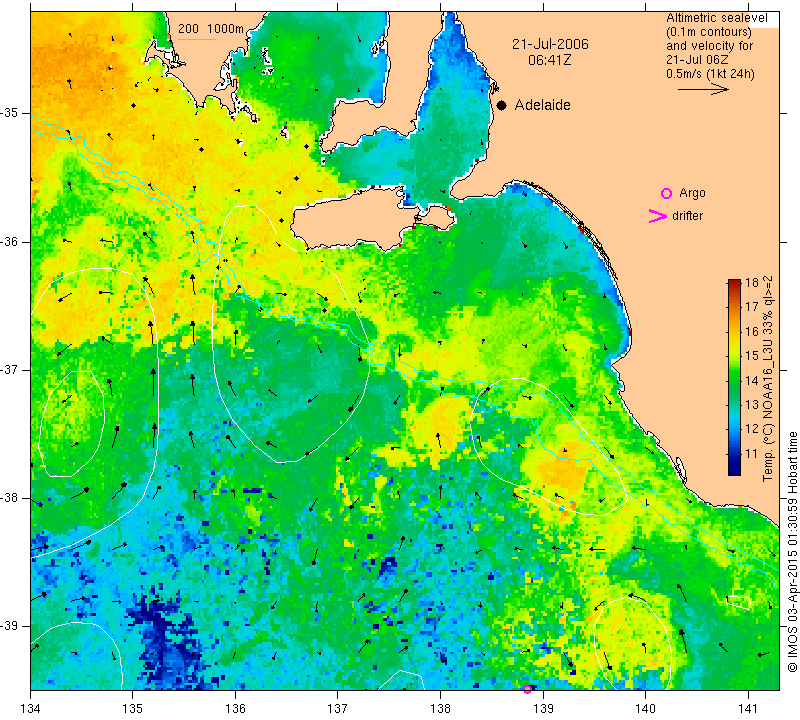Click the IMOS copyright timestamp text
The width and height of the screenshot is (800, 720).
(792, 551)
